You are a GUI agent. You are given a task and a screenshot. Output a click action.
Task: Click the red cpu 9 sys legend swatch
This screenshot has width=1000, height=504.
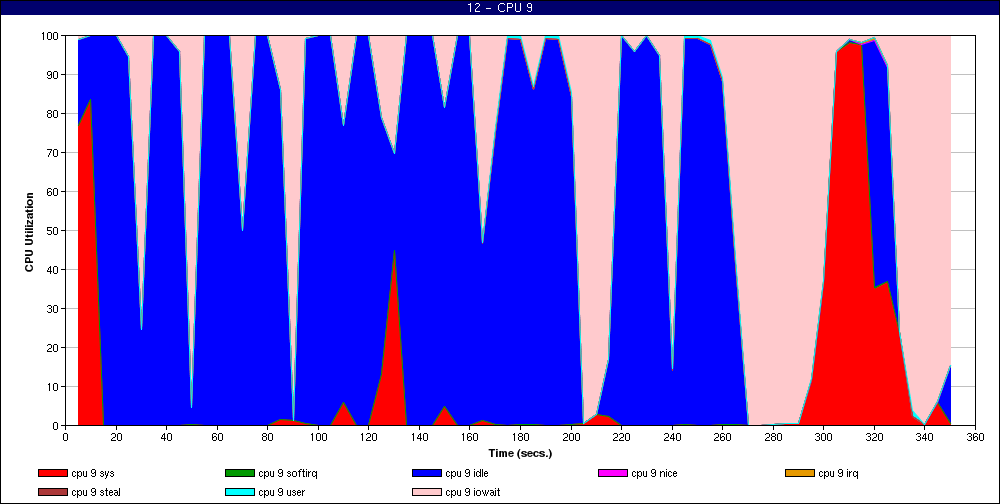pos(52,473)
